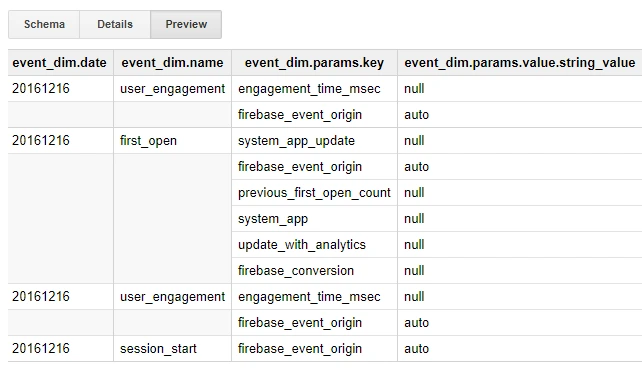The height and width of the screenshot is (372, 642).
Task: Select the first_open event name cell
Action: coord(172,141)
